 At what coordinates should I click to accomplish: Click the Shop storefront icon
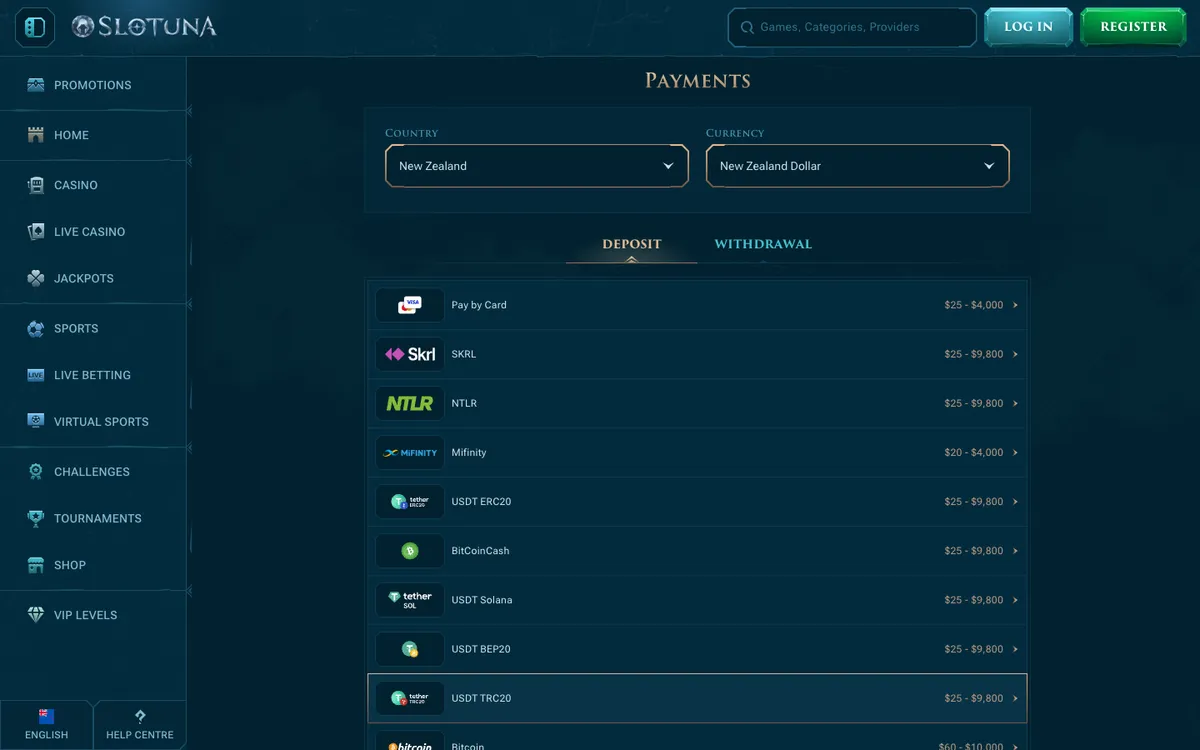pos(36,565)
